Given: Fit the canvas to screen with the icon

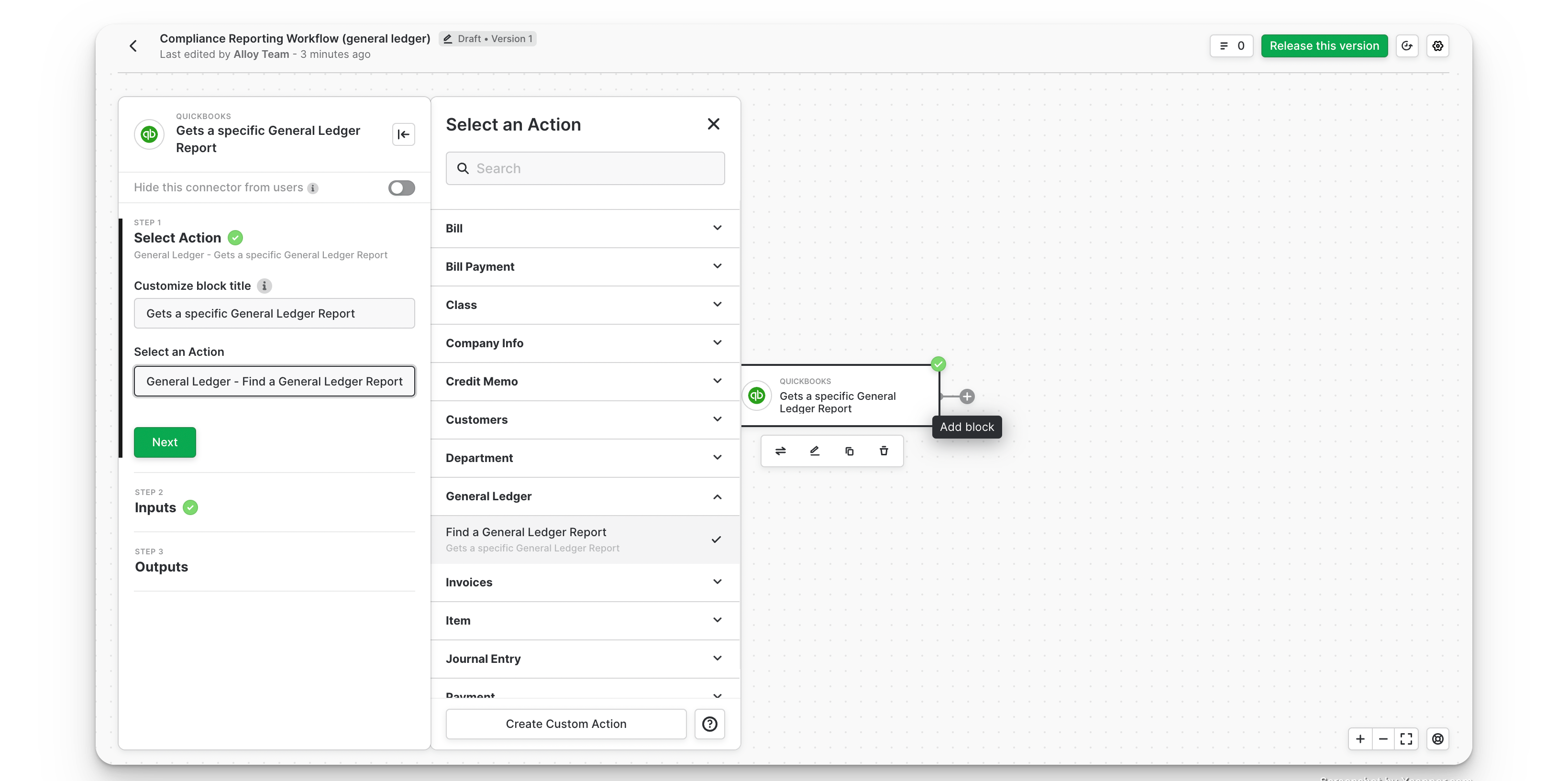Looking at the screenshot, I should [1406, 739].
